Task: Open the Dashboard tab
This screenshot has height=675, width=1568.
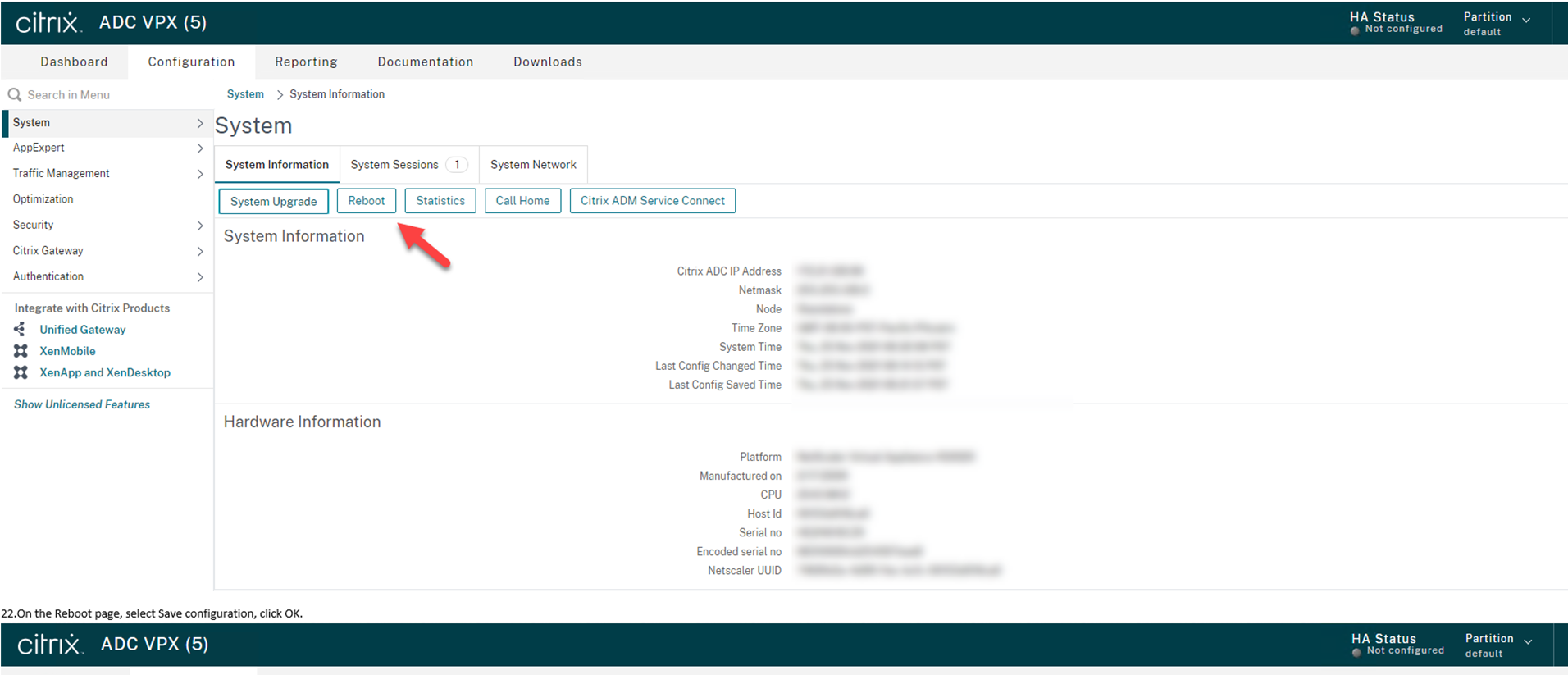Action: pos(74,62)
